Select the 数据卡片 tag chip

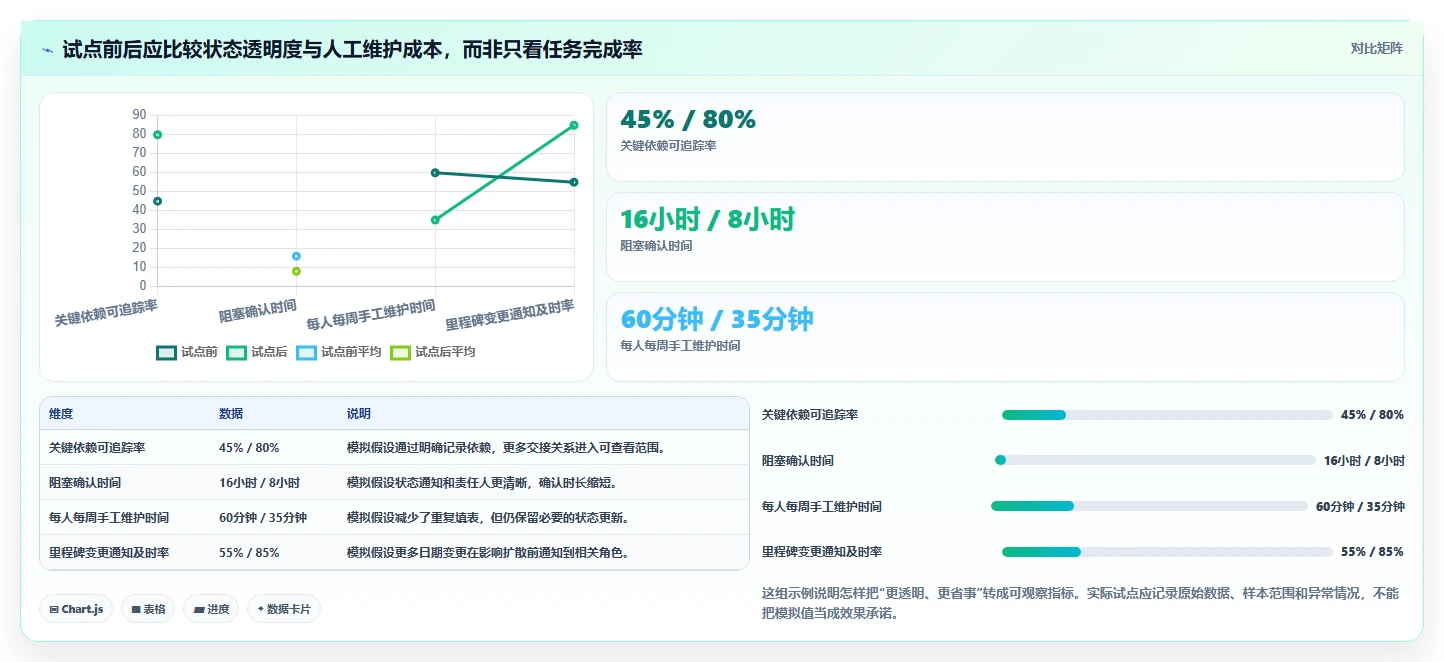(284, 609)
